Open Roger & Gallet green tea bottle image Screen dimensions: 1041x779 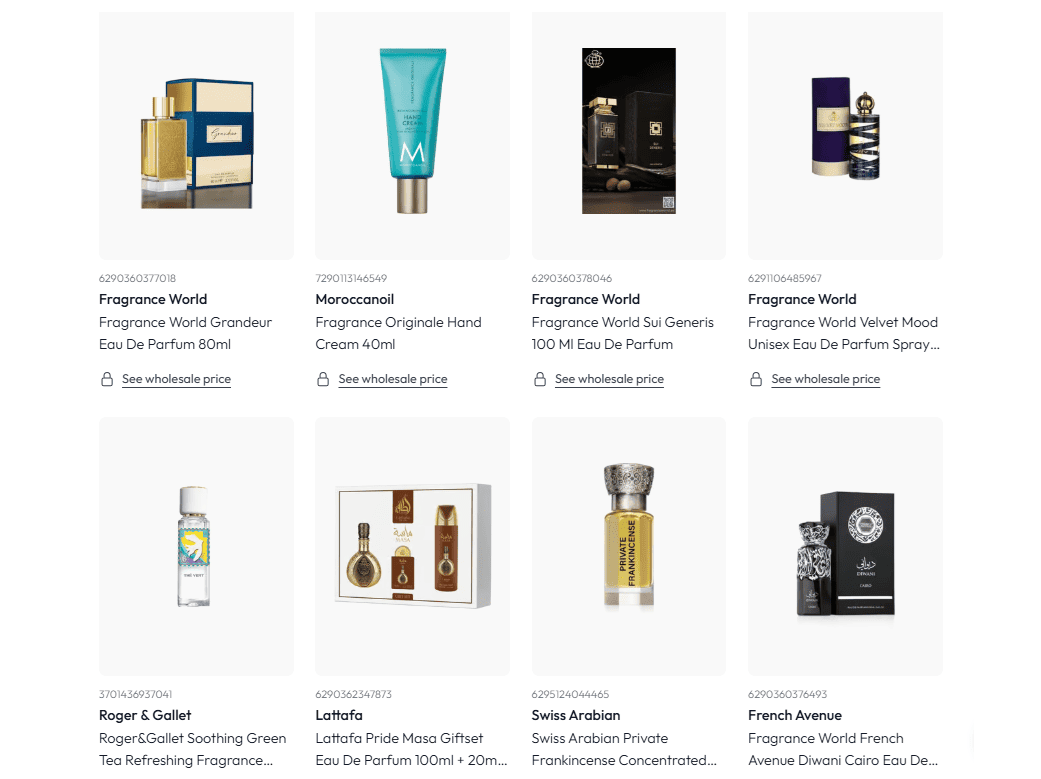pyautogui.click(x=197, y=547)
